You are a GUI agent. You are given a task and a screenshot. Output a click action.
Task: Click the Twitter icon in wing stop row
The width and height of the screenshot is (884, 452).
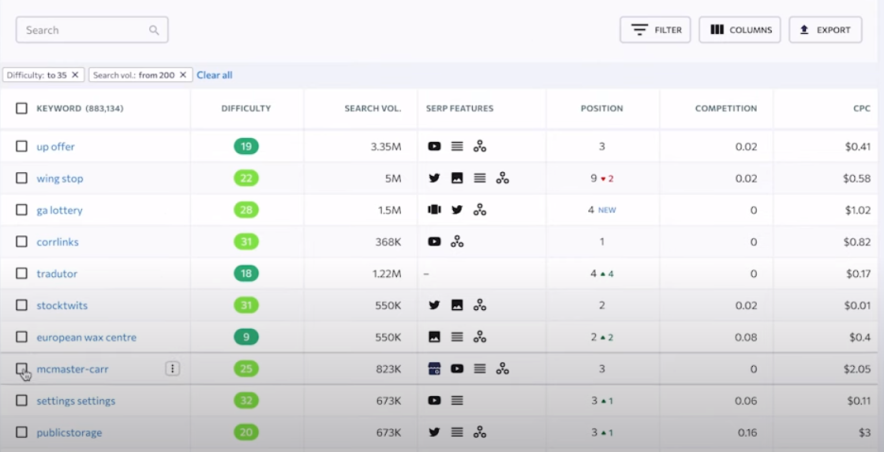click(x=434, y=178)
